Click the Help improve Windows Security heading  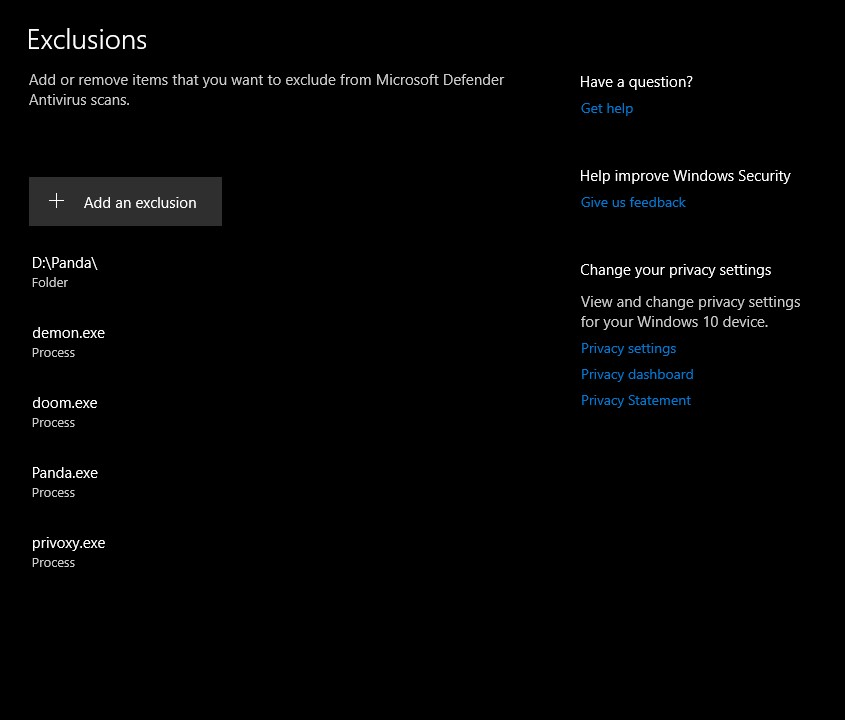[685, 176]
